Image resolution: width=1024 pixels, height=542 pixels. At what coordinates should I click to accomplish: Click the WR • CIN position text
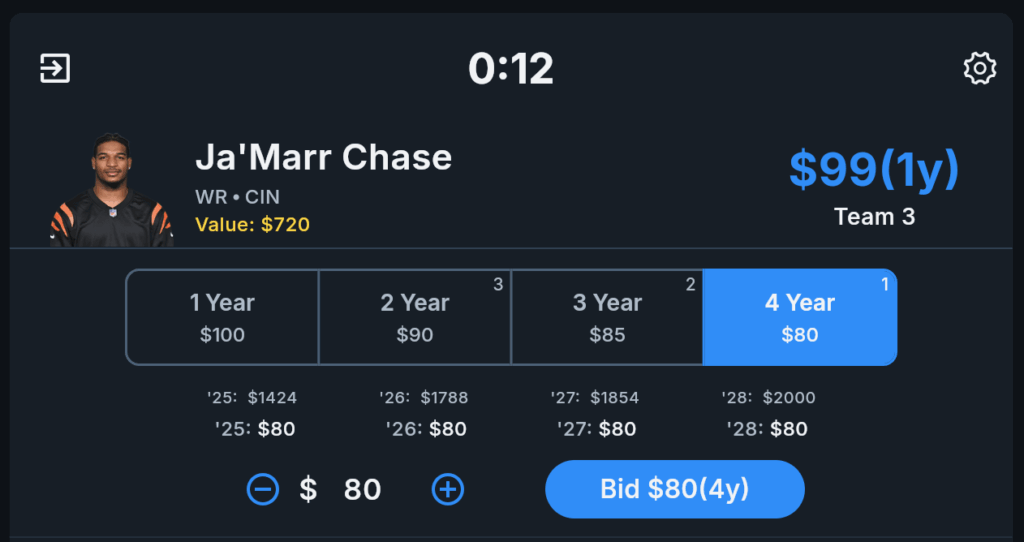click(238, 197)
